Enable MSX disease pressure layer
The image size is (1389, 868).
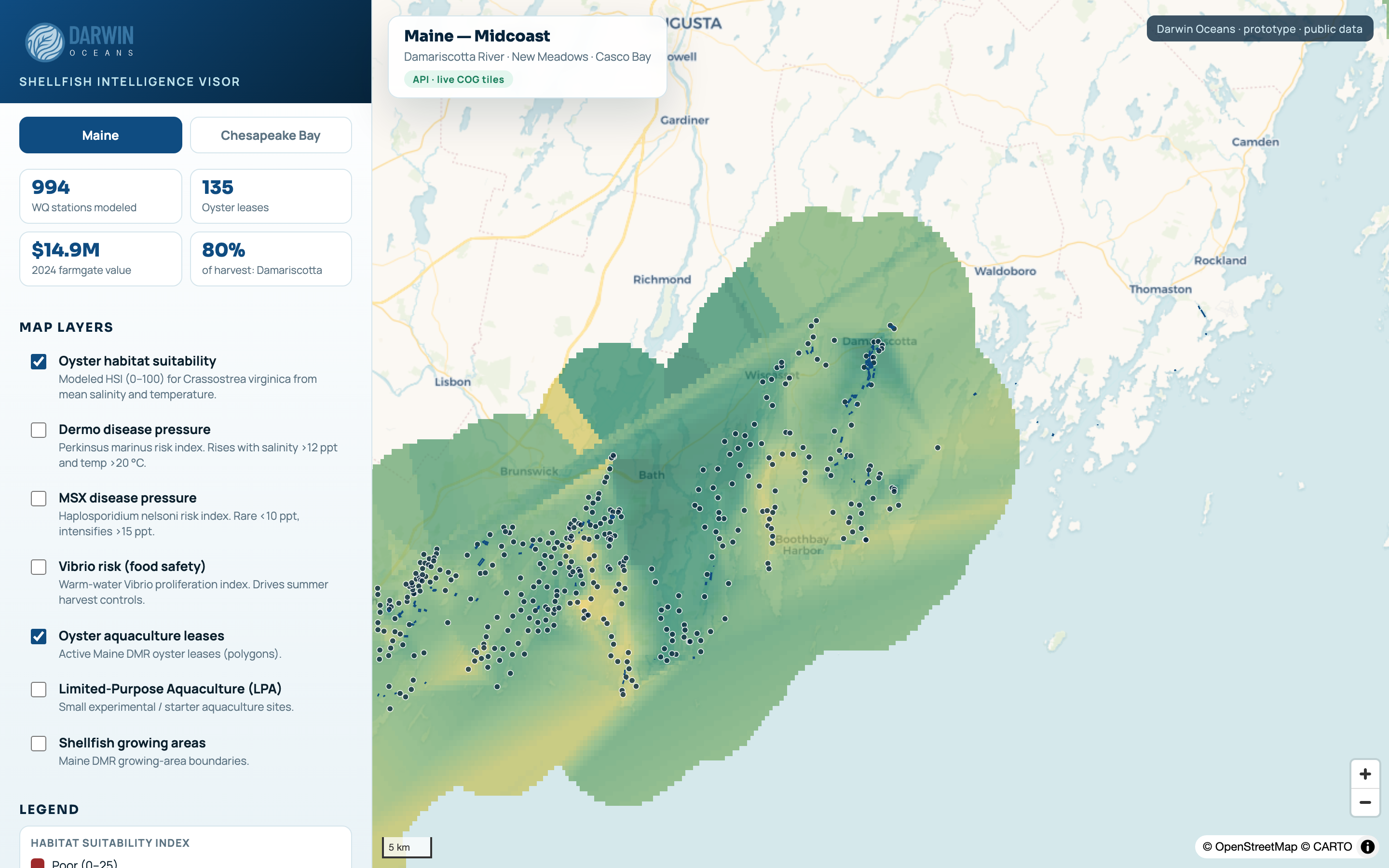coord(39,498)
